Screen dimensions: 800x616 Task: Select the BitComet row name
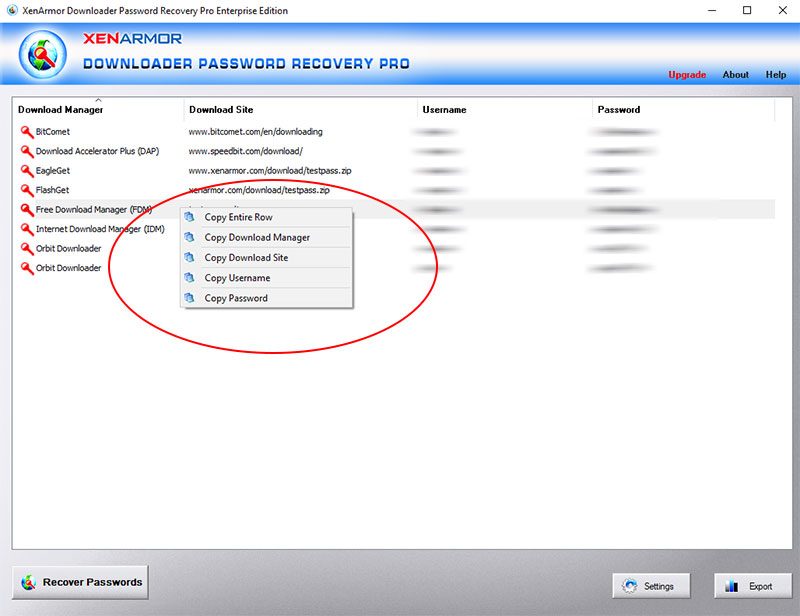pos(53,132)
